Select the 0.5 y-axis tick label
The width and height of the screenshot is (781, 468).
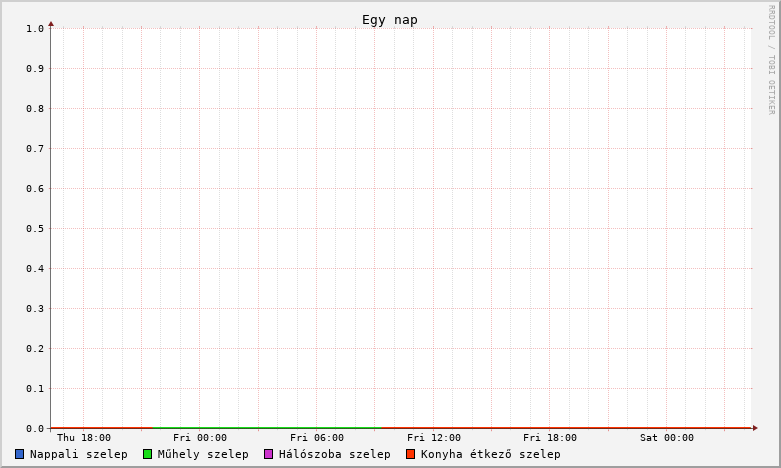coord(35,229)
